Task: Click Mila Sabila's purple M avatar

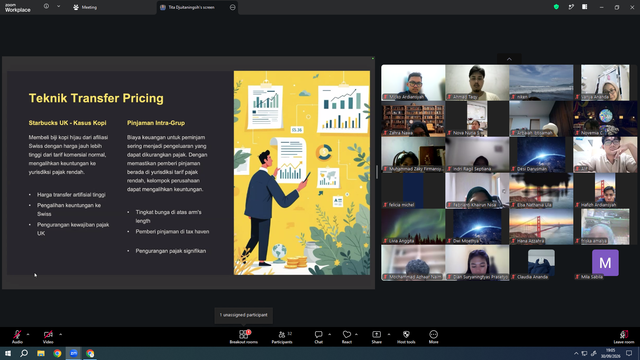Action: [605, 263]
